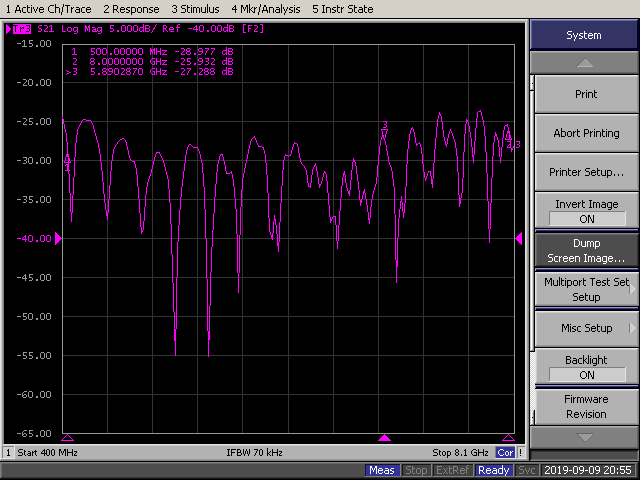Image resolution: width=640 pixels, height=480 pixels.
Task: Click the Stop status indicator
Action: pos(416,470)
